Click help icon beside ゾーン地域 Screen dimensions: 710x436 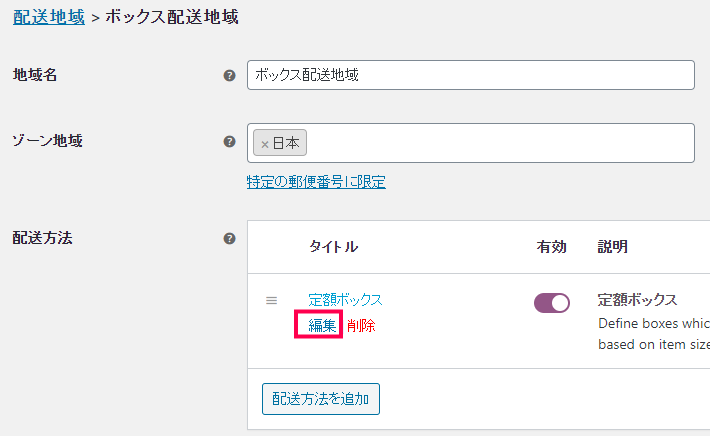tap(230, 141)
